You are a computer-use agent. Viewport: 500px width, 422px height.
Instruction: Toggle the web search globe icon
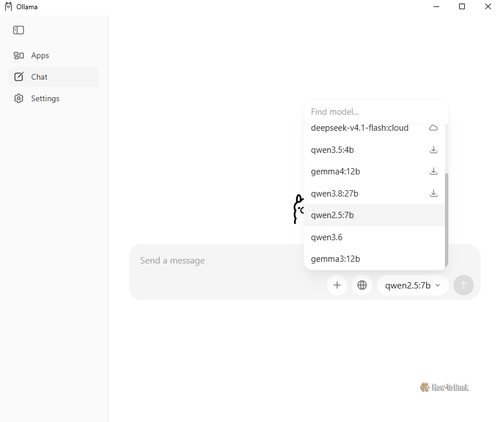[362, 285]
